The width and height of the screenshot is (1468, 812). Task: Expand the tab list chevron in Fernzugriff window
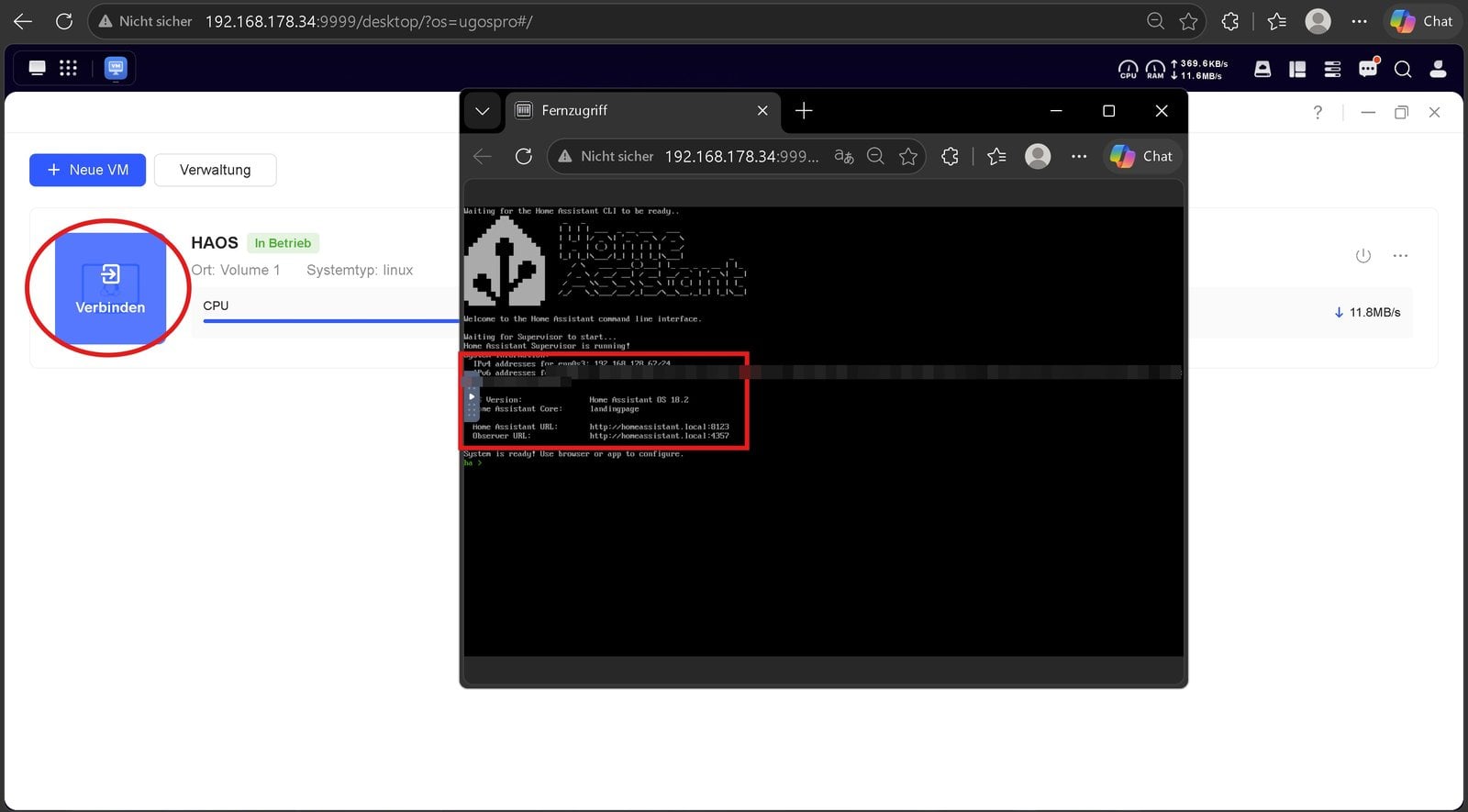(483, 111)
